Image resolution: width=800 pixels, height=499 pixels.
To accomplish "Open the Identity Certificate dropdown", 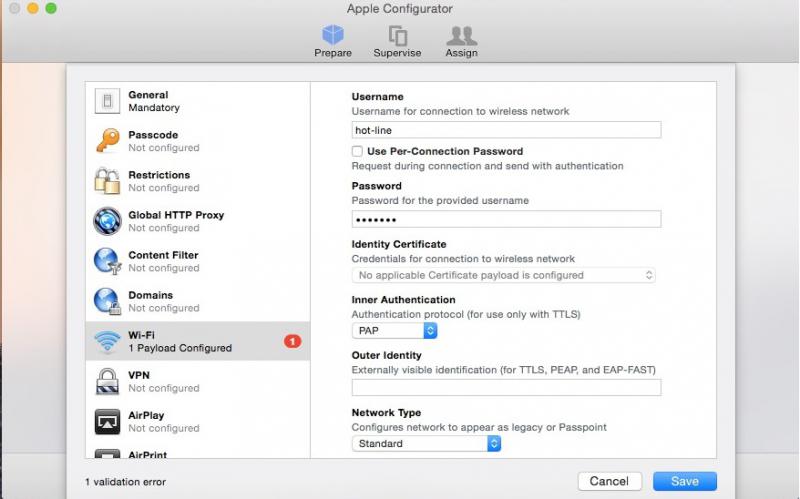I will coord(504,275).
